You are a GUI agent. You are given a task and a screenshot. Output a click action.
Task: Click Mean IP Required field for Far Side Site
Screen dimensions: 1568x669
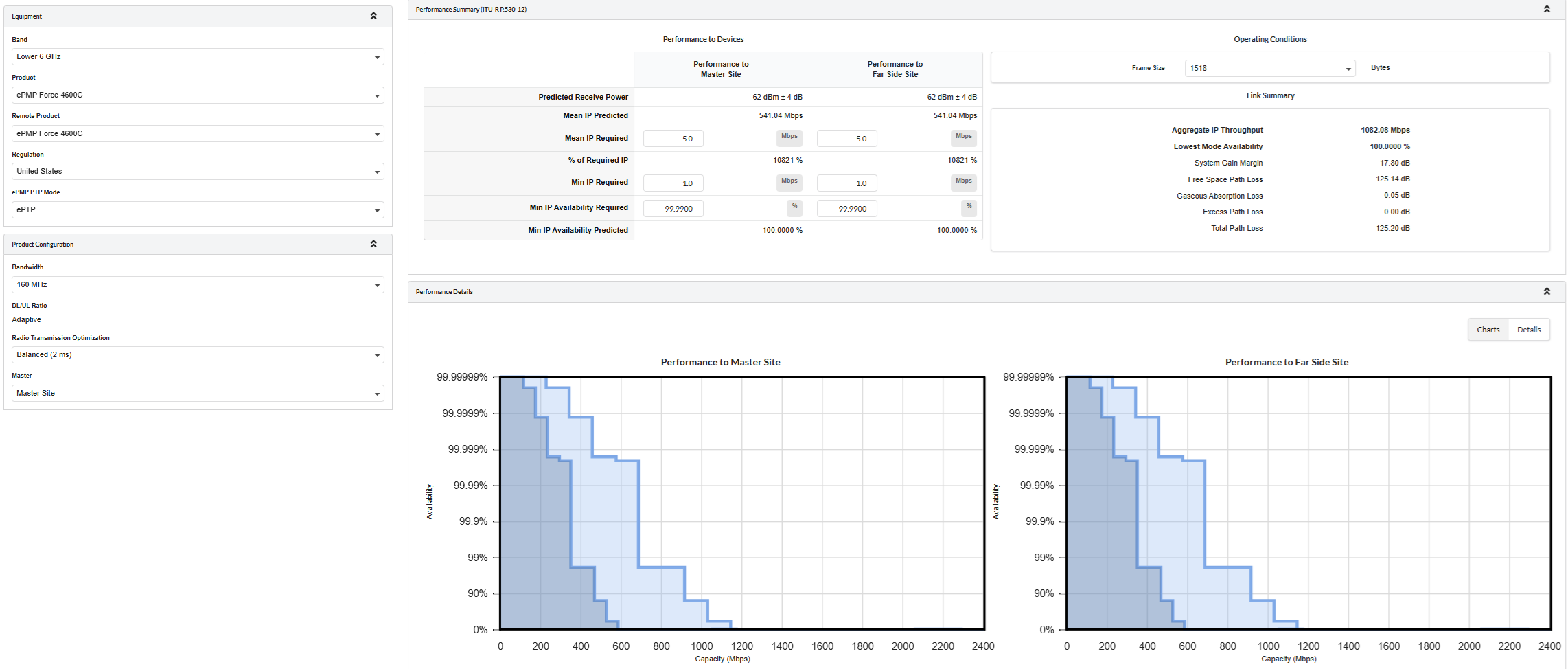tap(846, 139)
